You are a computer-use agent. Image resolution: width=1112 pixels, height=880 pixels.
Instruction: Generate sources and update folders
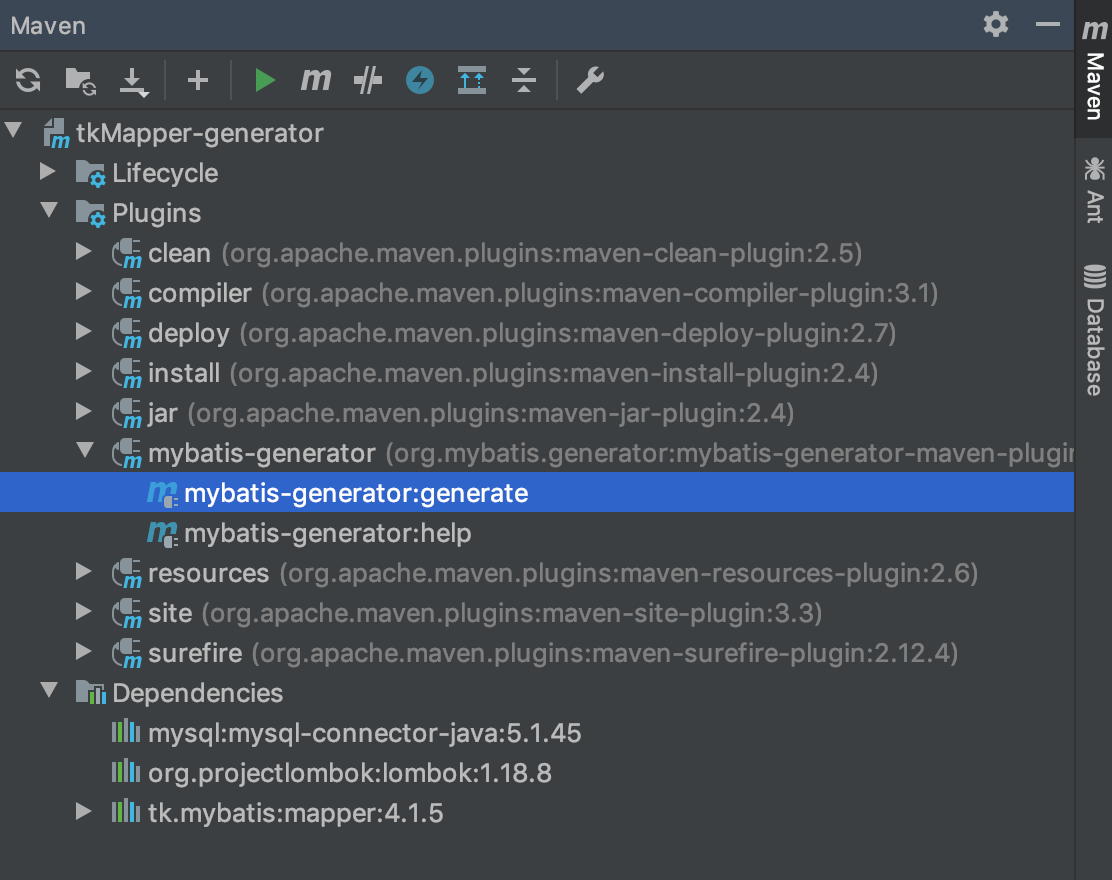80,80
